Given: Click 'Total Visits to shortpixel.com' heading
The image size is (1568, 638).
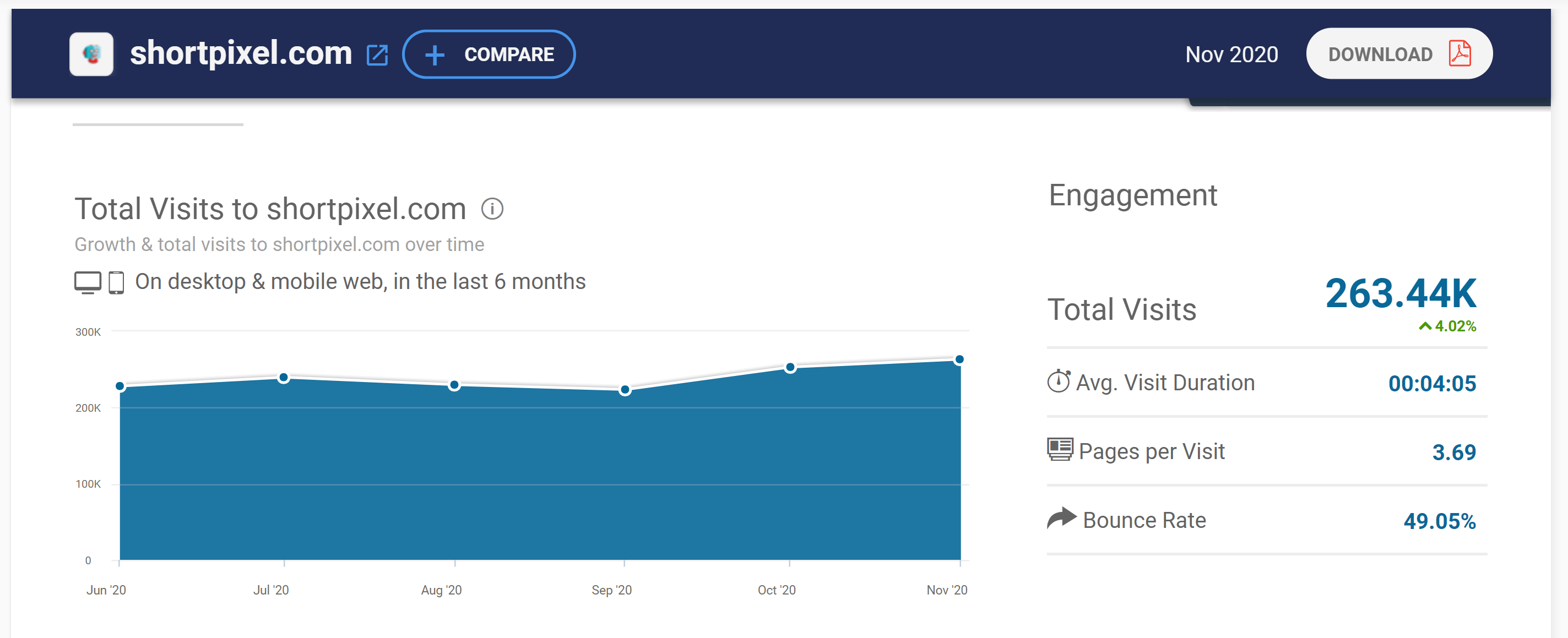Looking at the screenshot, I should [270, 209].
